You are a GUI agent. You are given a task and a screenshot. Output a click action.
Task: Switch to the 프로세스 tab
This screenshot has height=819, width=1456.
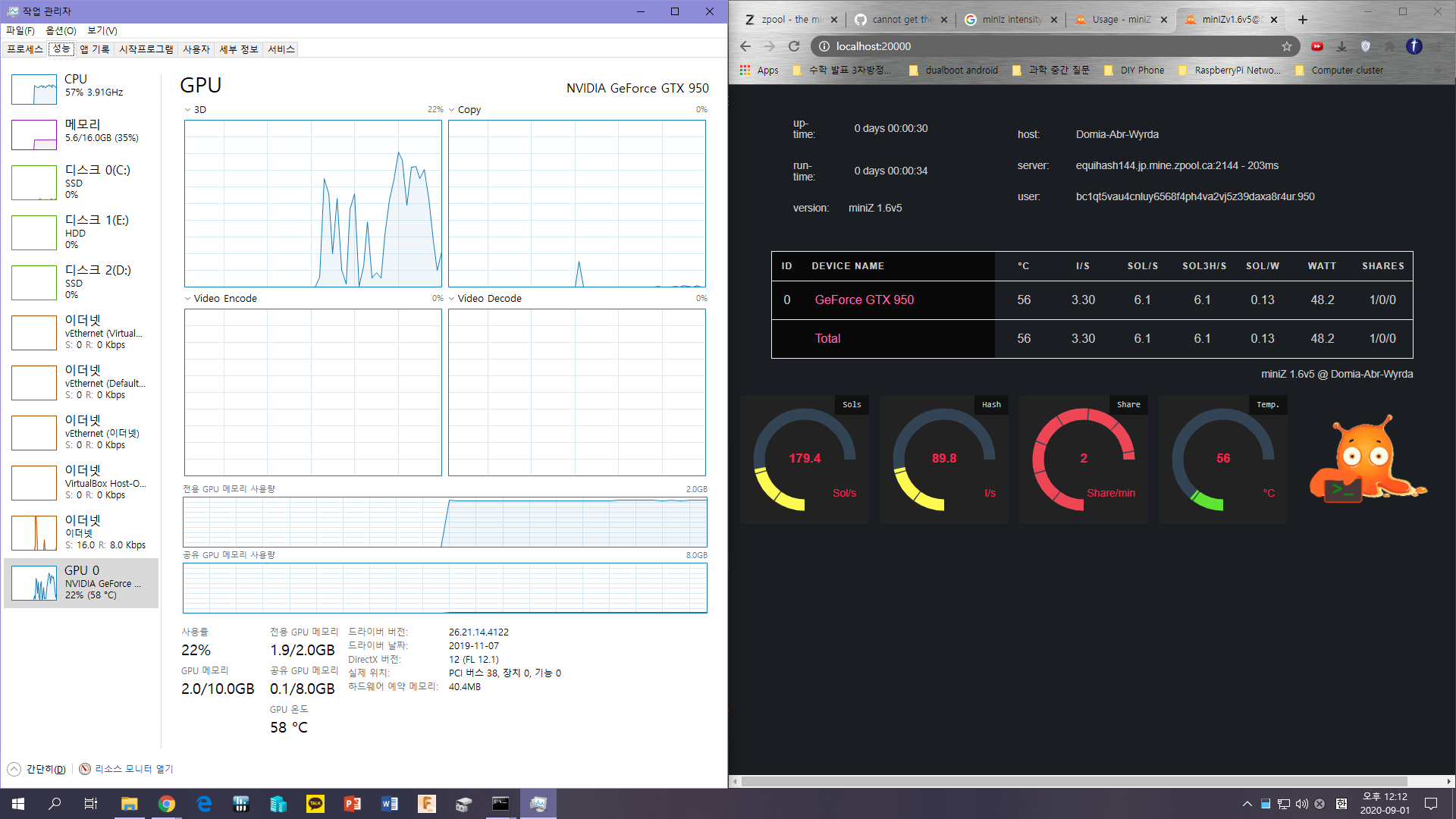pyautogui.click(x=25, y=49)
